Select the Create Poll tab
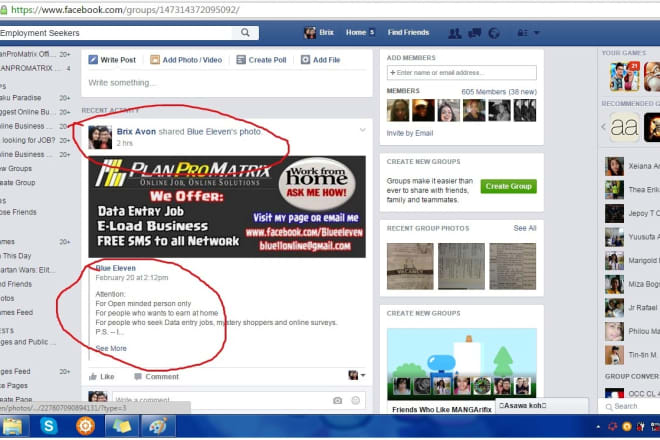660x440 pixels. tap(261, 60)
